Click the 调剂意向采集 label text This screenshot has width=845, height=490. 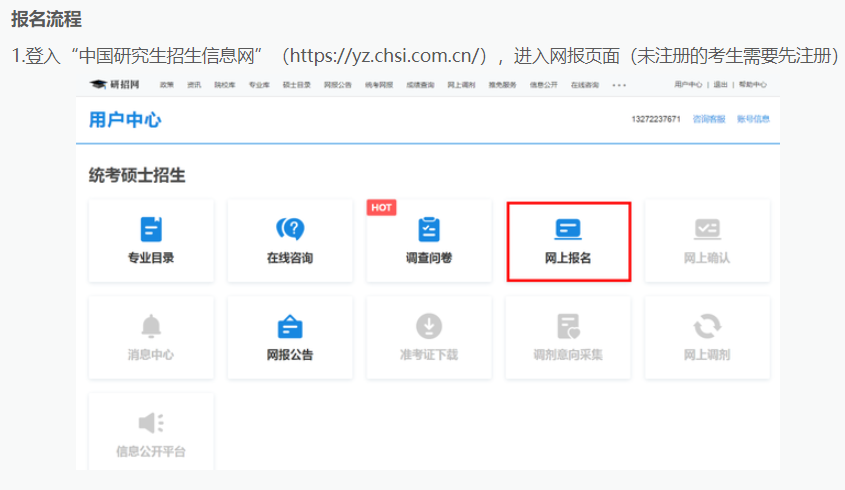coord(568,355)
